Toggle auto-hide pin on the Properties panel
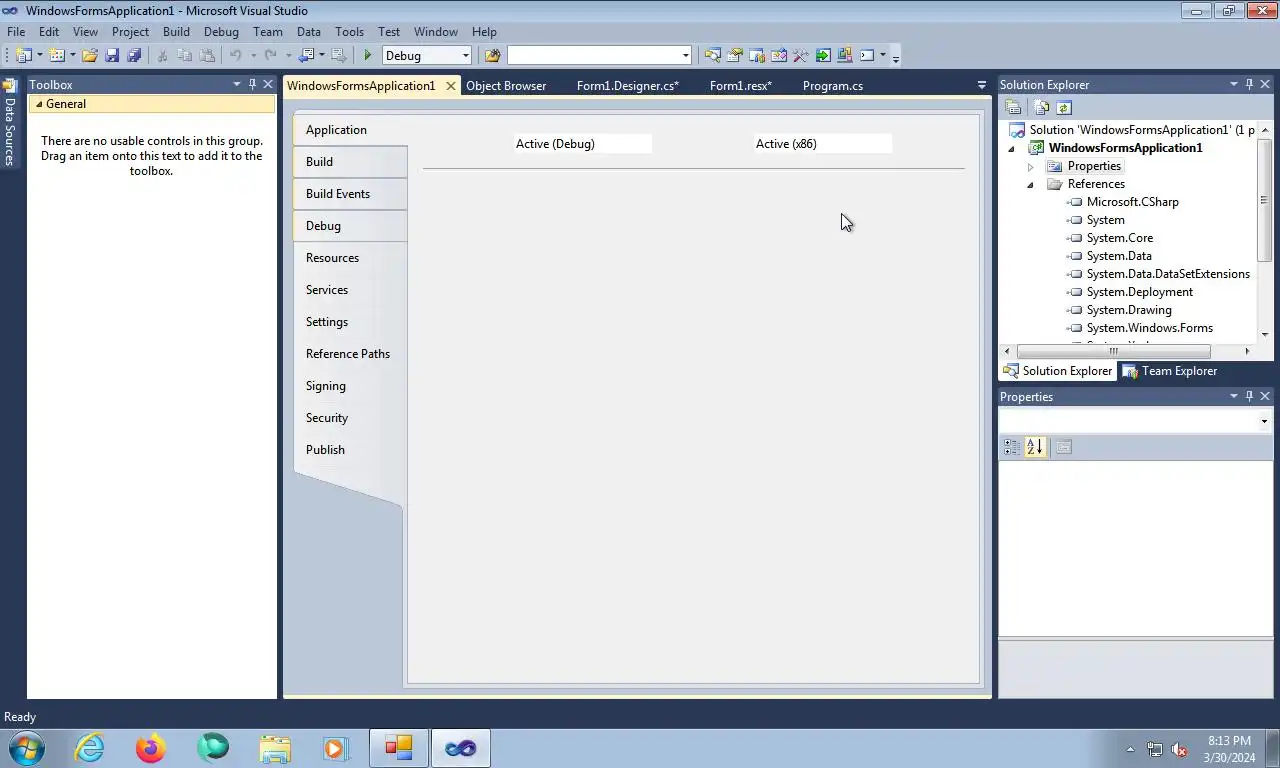The height and width of the screenshot is (768, 1280). coord(1249,397)
